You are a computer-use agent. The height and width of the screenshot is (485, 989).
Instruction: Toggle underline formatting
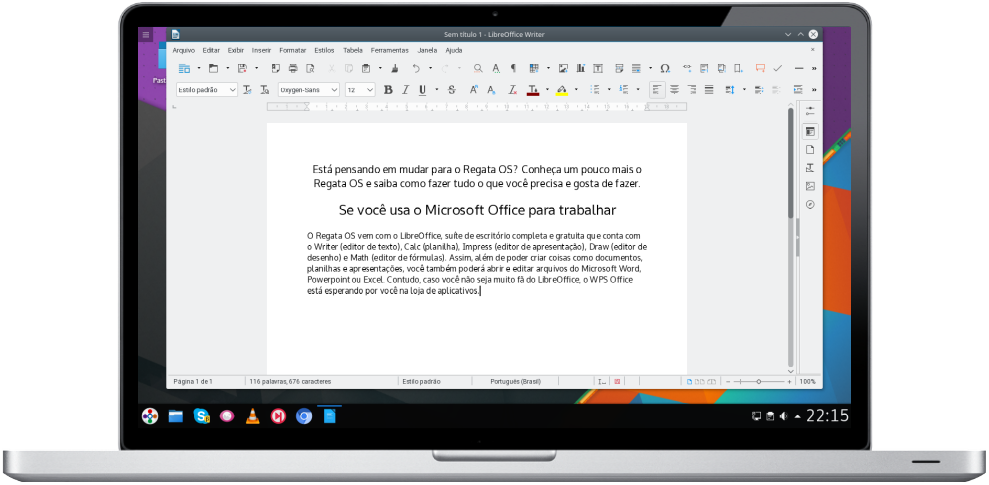click(423, 90)
